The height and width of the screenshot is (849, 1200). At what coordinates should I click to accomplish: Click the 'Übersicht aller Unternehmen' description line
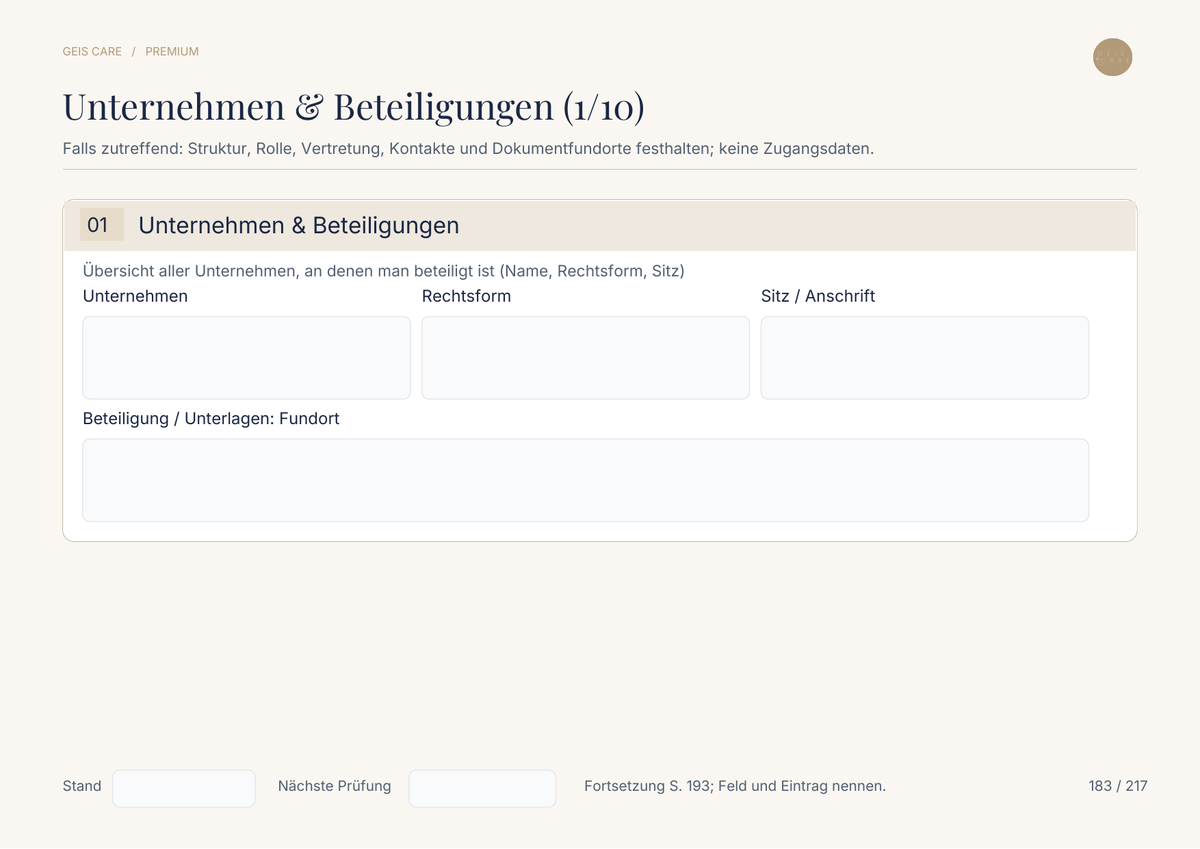click(384, 271)
